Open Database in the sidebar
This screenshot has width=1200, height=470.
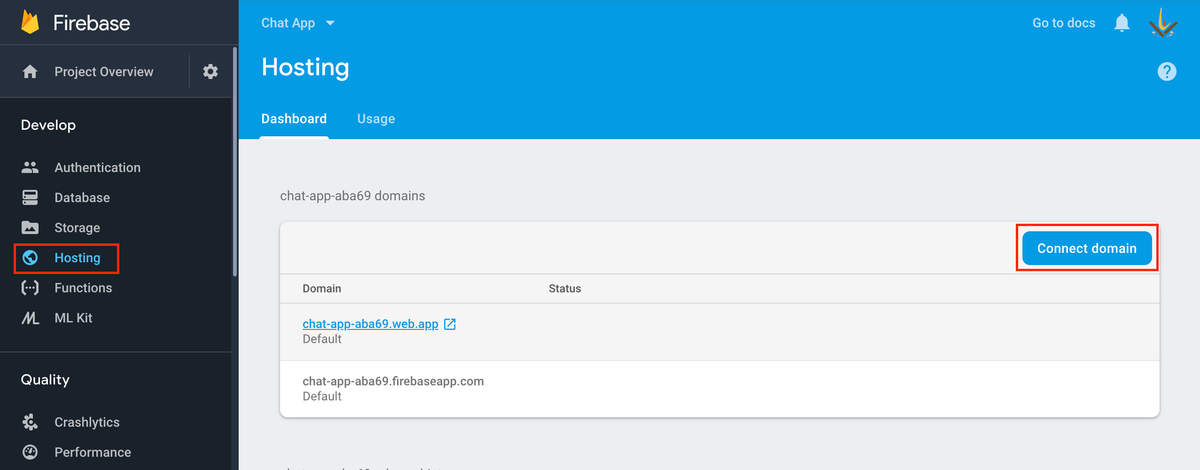point(82,198)
